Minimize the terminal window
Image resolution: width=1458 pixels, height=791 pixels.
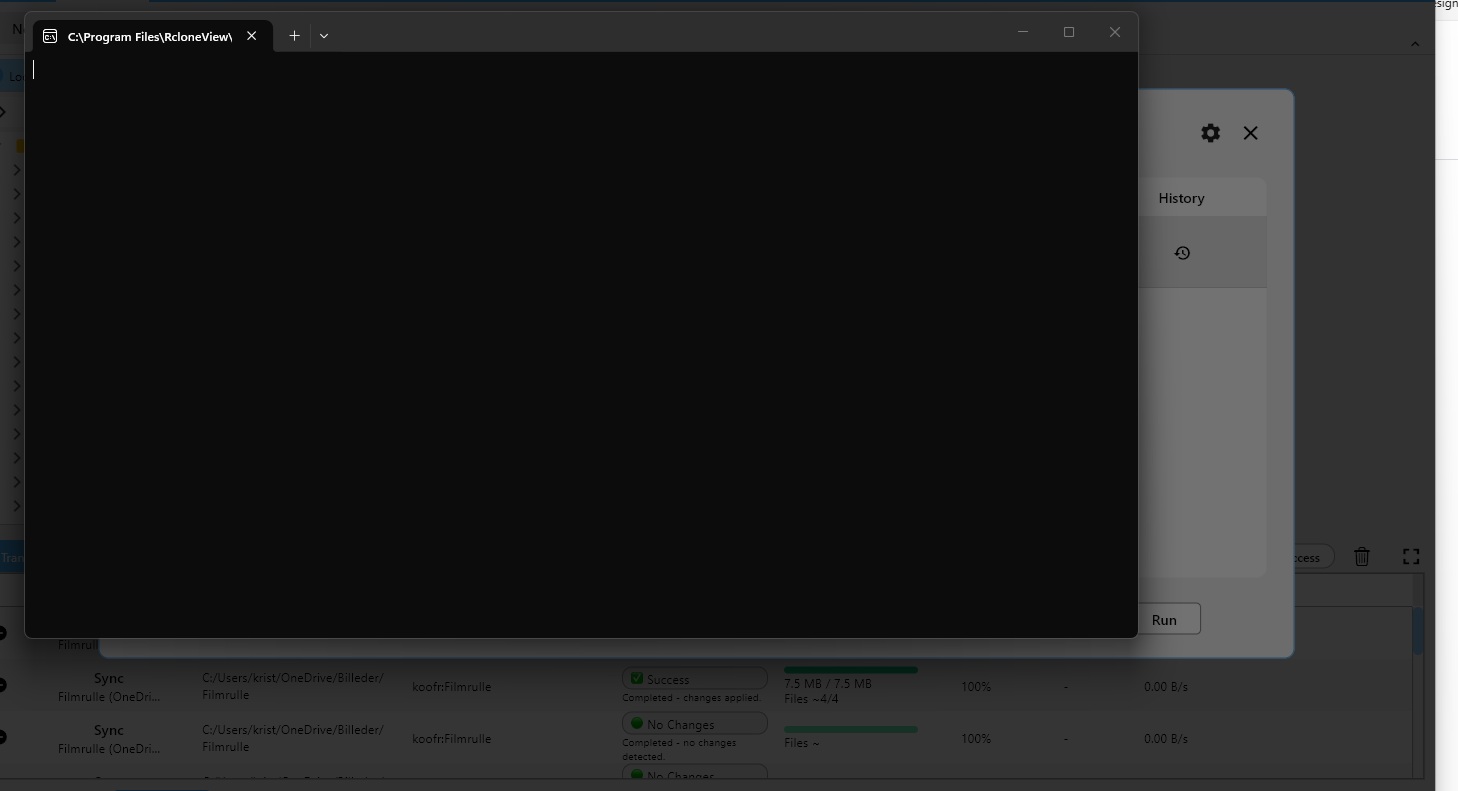[1022, 32]
